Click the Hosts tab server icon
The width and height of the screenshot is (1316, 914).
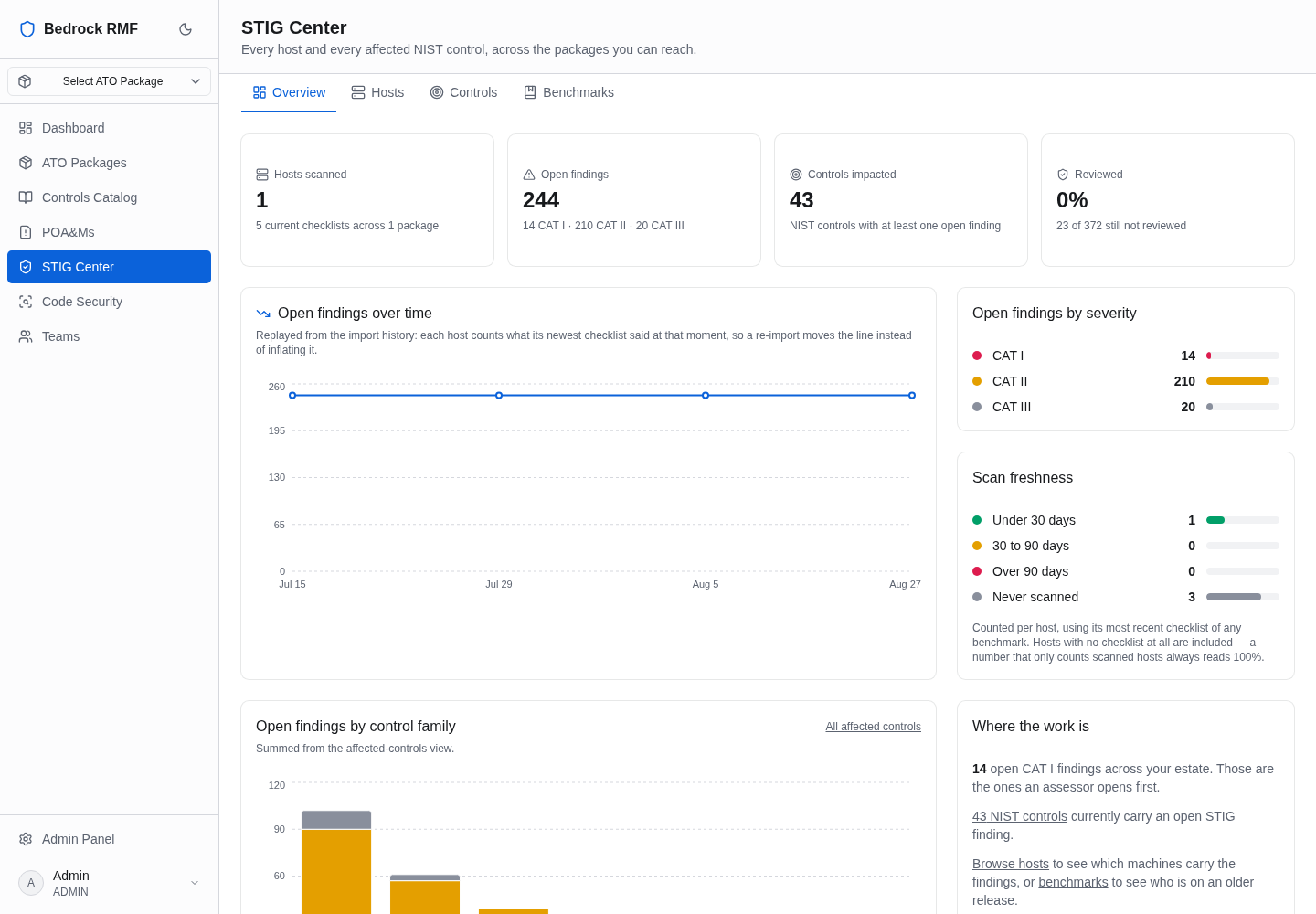pos(358,92)
